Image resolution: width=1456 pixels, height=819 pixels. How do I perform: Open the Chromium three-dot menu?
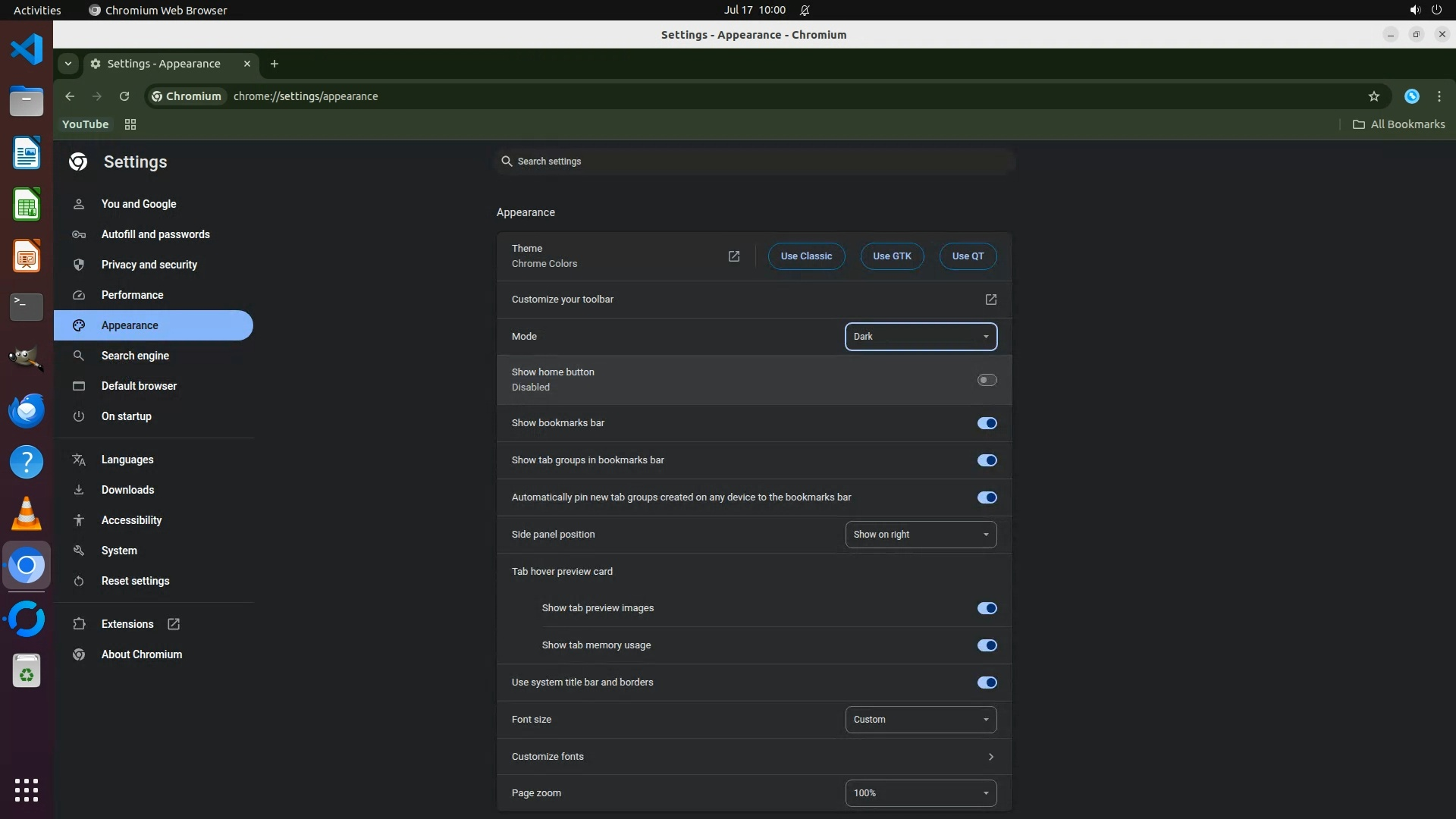pos(1439,96)
